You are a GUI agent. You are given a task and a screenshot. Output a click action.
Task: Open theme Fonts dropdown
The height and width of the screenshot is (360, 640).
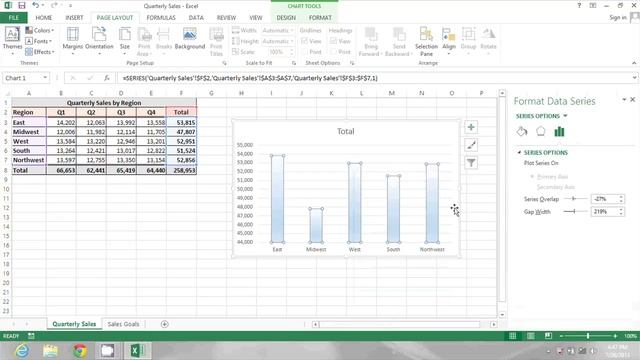point(38,41)
